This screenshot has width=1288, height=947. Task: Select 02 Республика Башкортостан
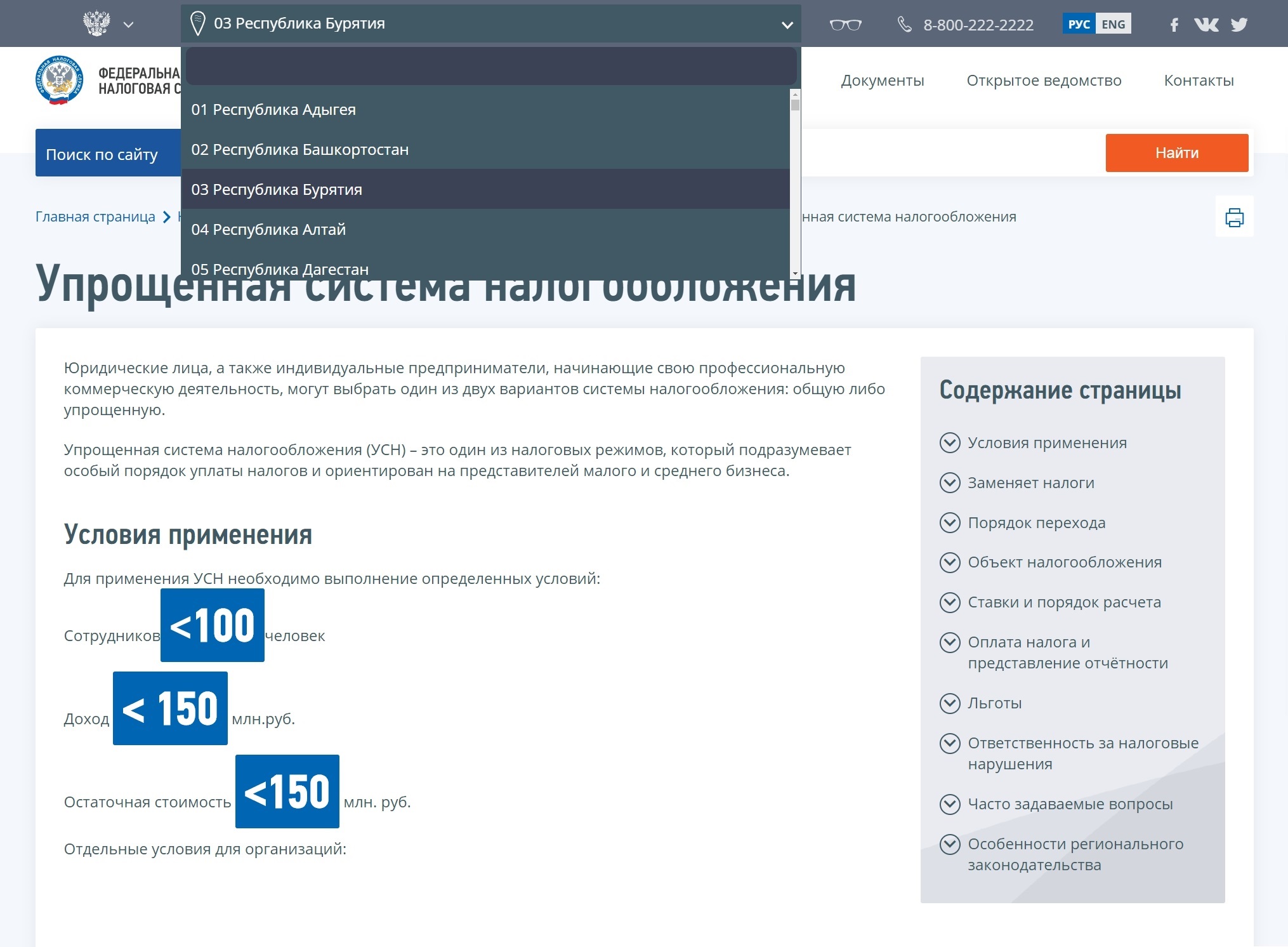coord(485,150)
